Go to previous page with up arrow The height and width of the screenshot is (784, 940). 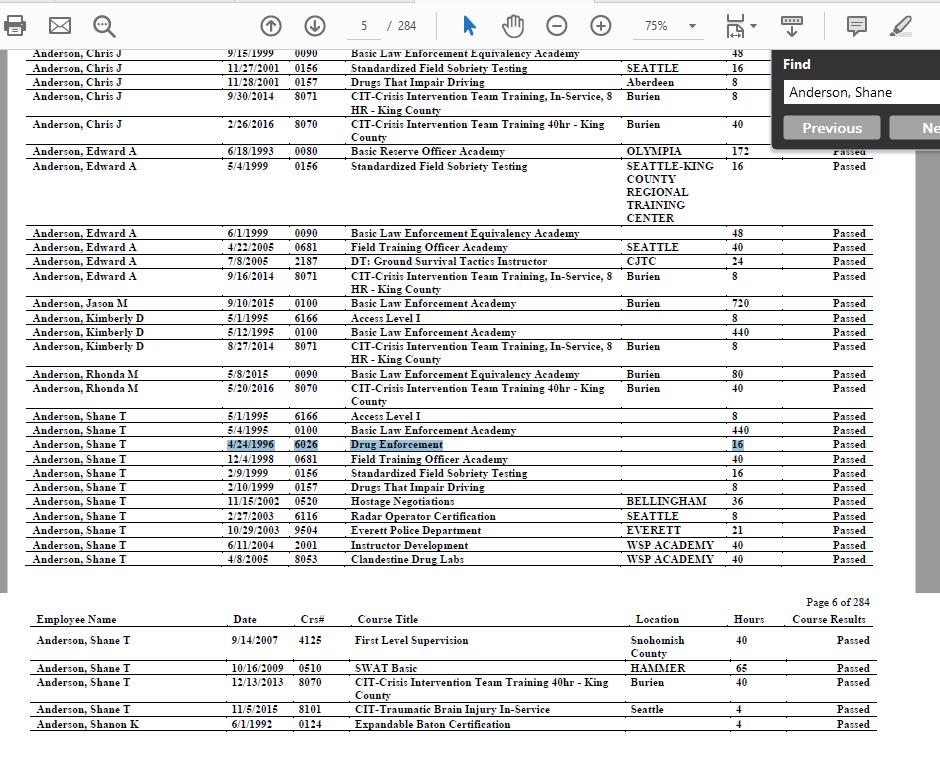tap(271, 26)
